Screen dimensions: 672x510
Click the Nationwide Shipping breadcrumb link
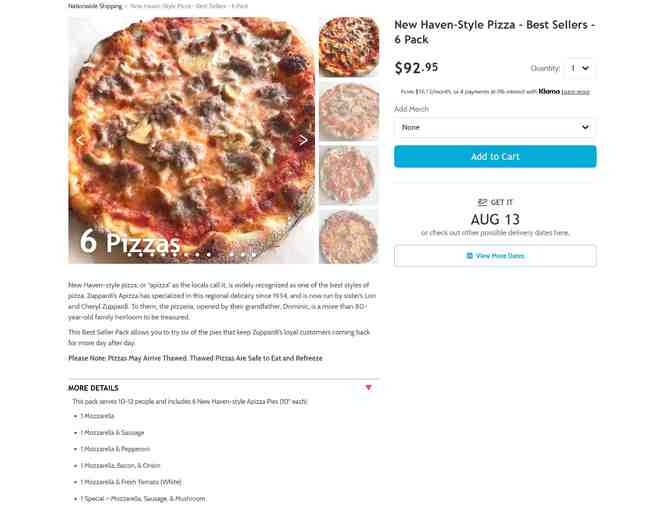pos(95,6)
